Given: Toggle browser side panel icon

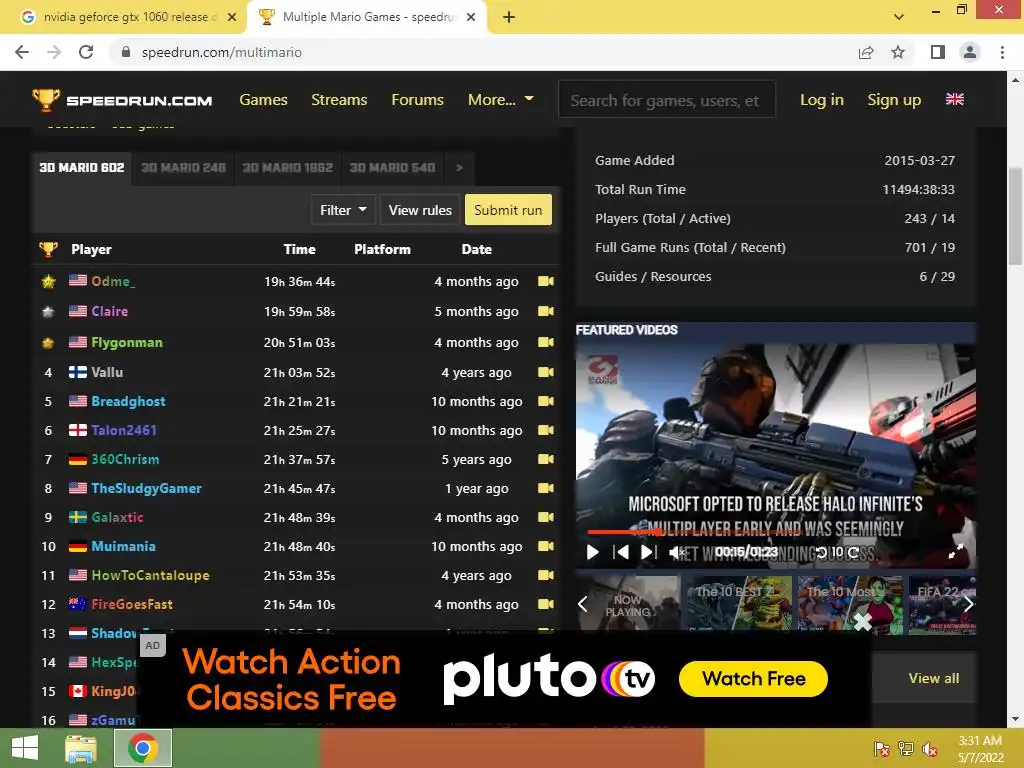Looking at the screenshot, I should [x=938, y=52].
